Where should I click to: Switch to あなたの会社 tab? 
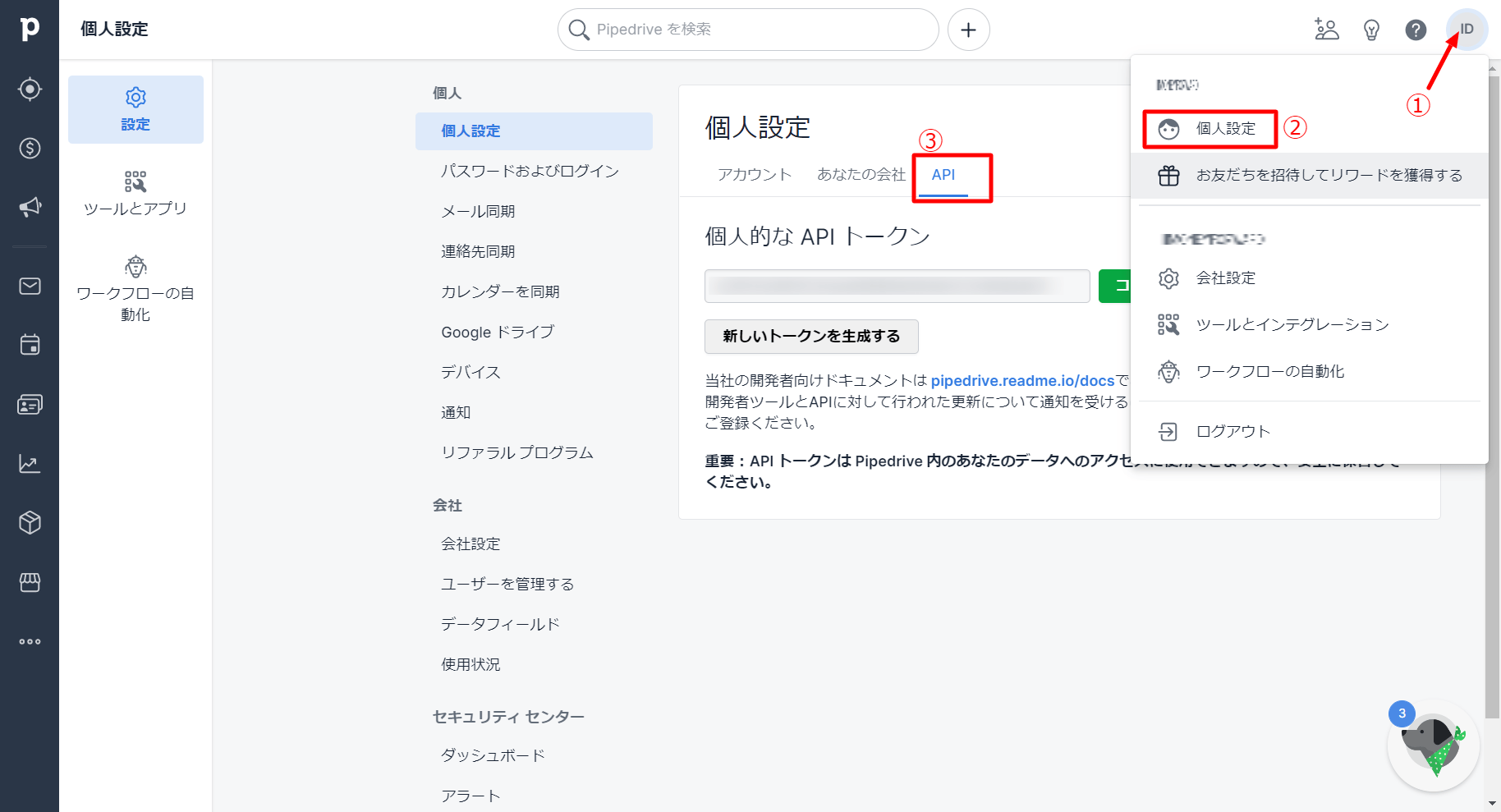pyautogui.click(x=861, y=175)
